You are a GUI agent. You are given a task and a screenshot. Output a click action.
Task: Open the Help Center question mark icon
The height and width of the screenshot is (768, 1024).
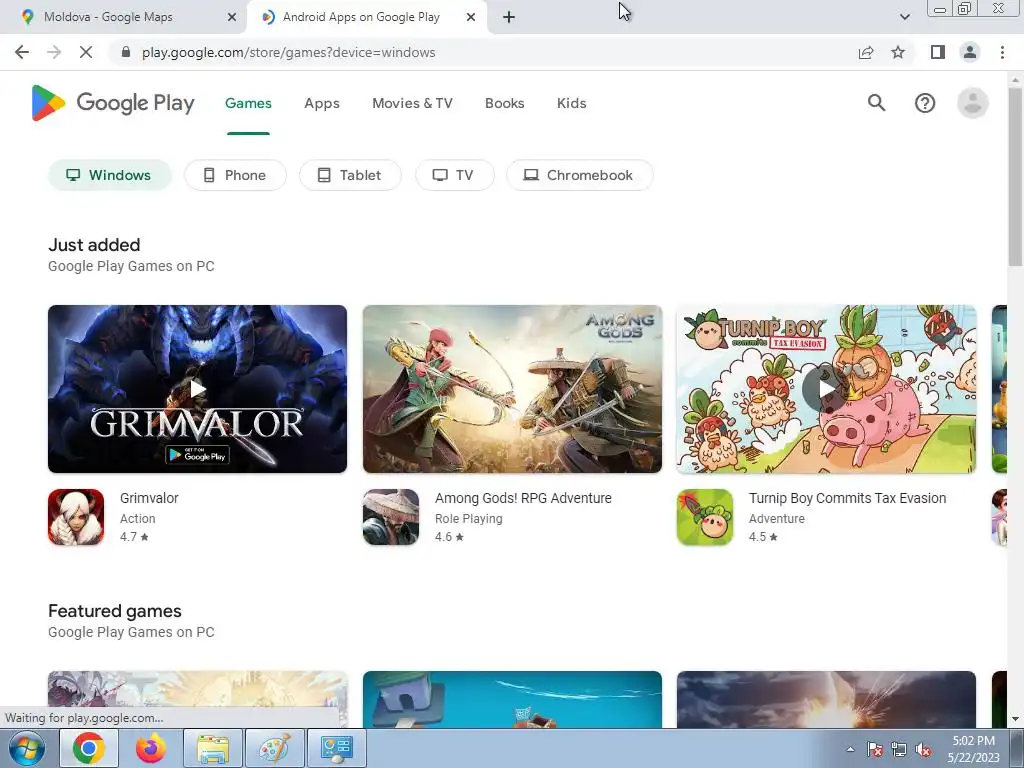coord(925,103)
